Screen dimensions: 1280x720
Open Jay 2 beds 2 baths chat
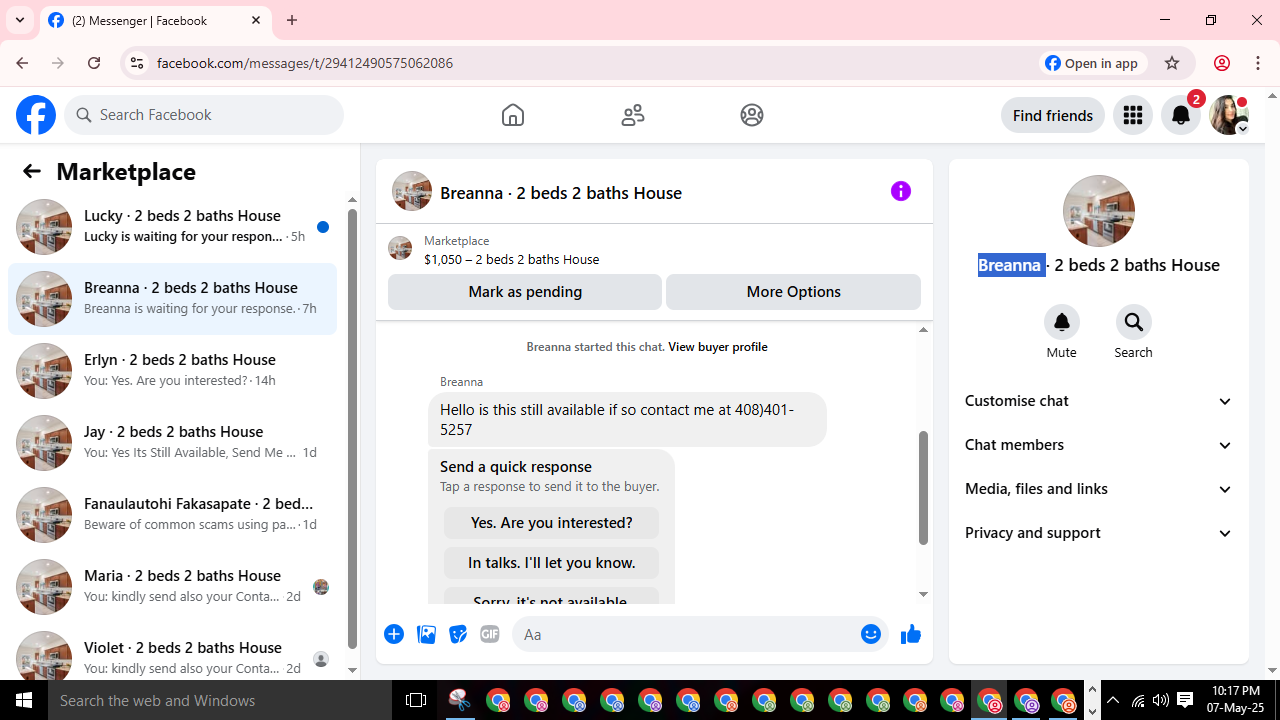pos(172,443)
